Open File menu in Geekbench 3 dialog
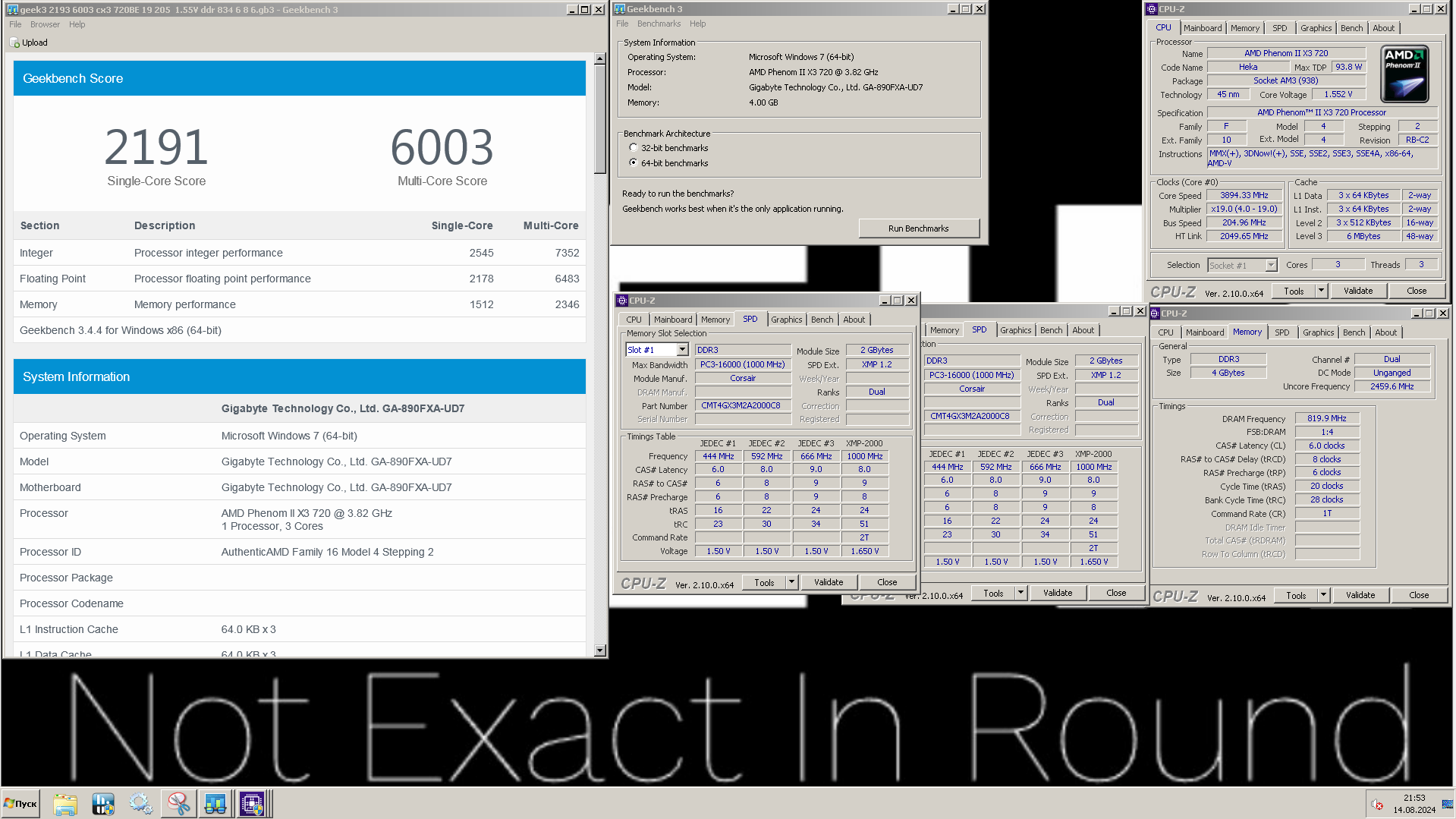 click(622, 24)
